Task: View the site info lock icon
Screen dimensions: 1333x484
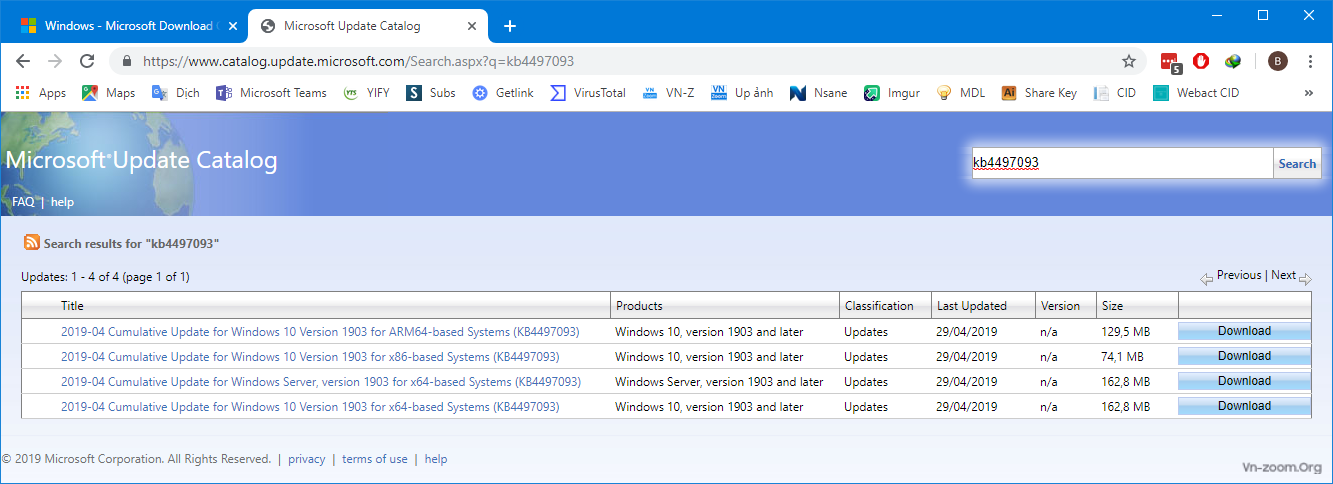Action: pyautogui.click(x=126, y=61)
